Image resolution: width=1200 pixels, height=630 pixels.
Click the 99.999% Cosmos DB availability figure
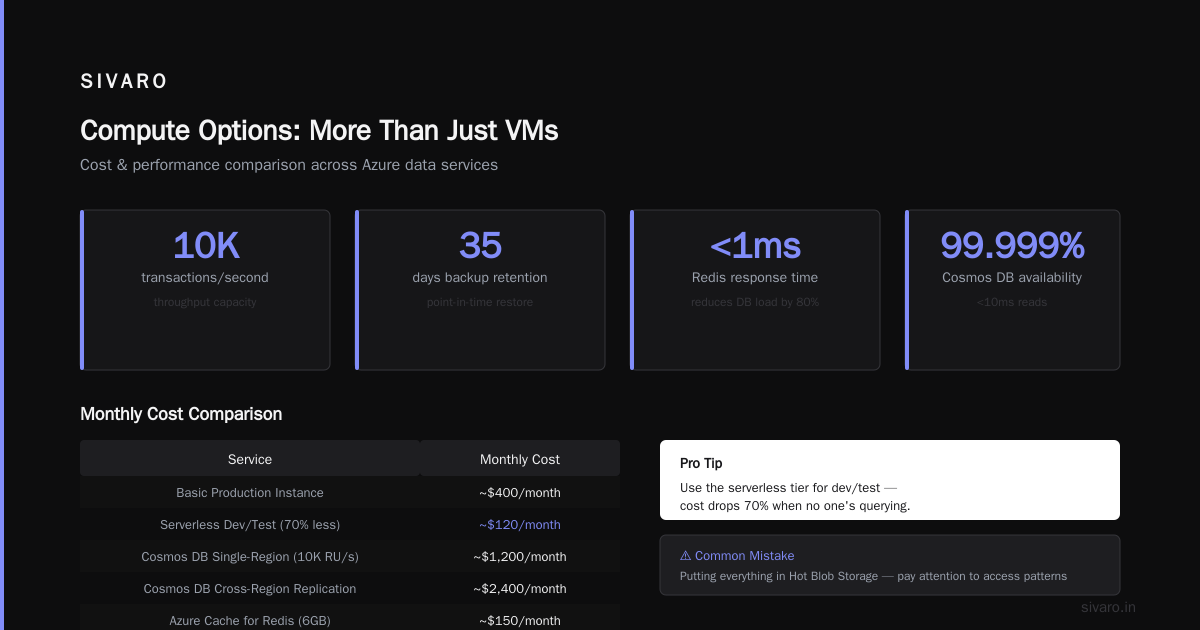click(x=1012, y=245)
